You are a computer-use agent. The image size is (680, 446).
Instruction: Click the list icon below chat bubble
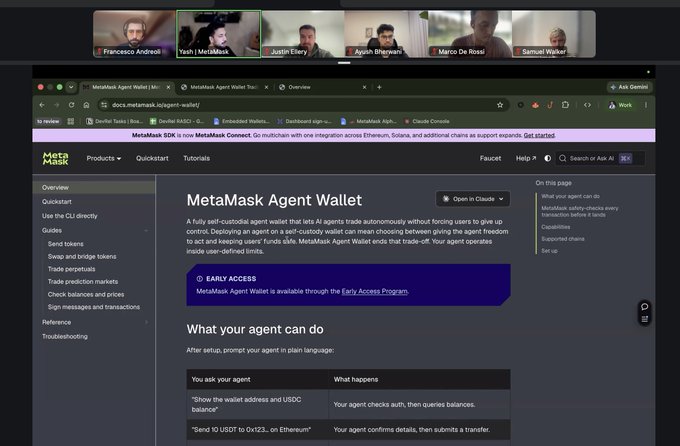click(x=644, y=319)
